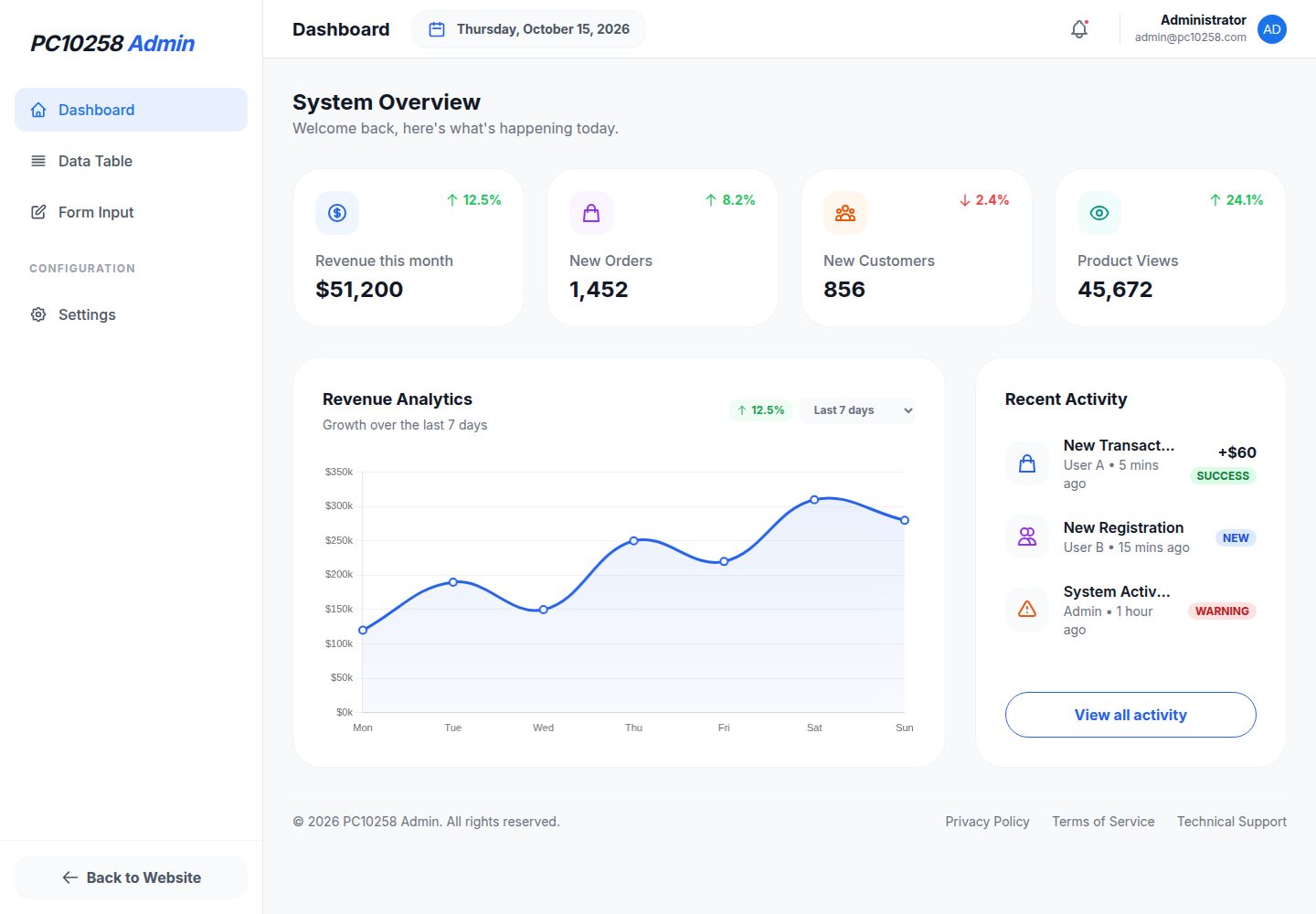The image size is (1316, 914).
Task: Click the Monday data point on the chart
Action: pyautogui.click(x=363, y=630)
